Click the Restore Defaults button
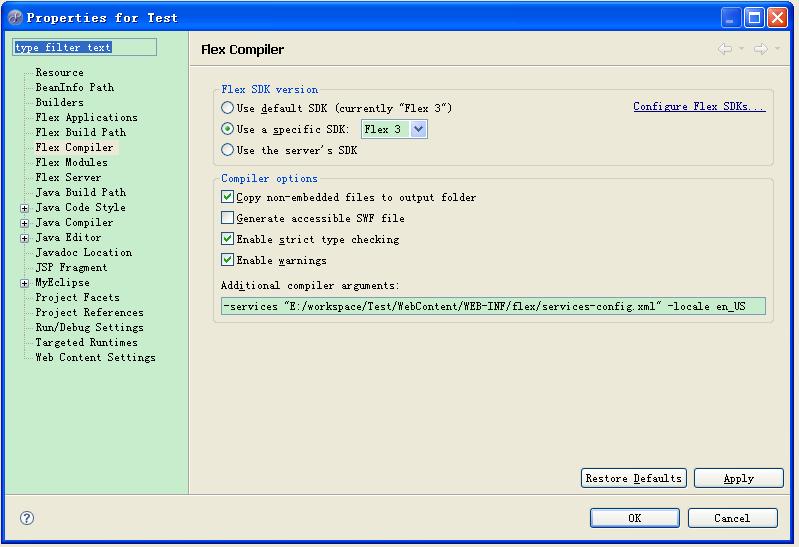The image size is (799, 547). pyautogui.click(x=634, y=478)
